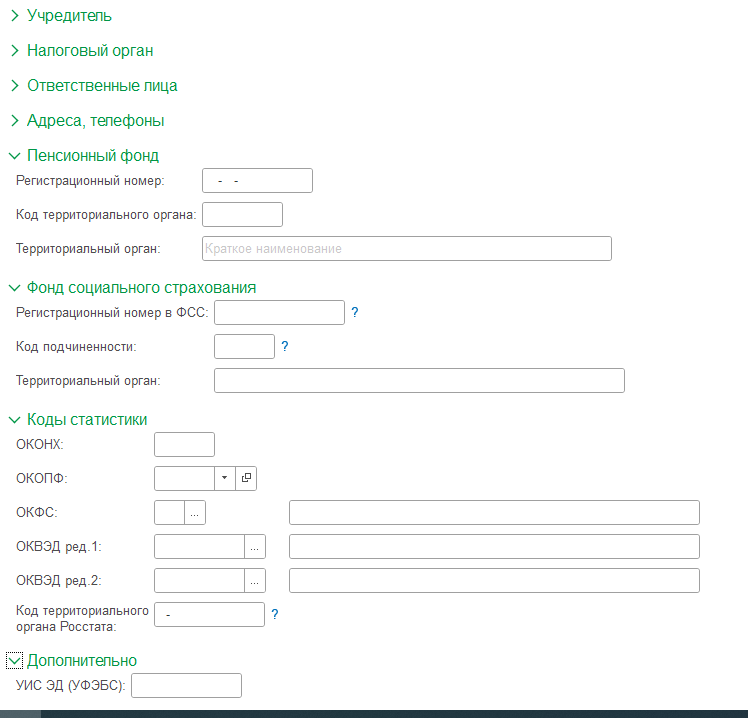This screenshot has height=718, width=748.
Task: Select the Ответственные лица heading text
Action: 102,85
